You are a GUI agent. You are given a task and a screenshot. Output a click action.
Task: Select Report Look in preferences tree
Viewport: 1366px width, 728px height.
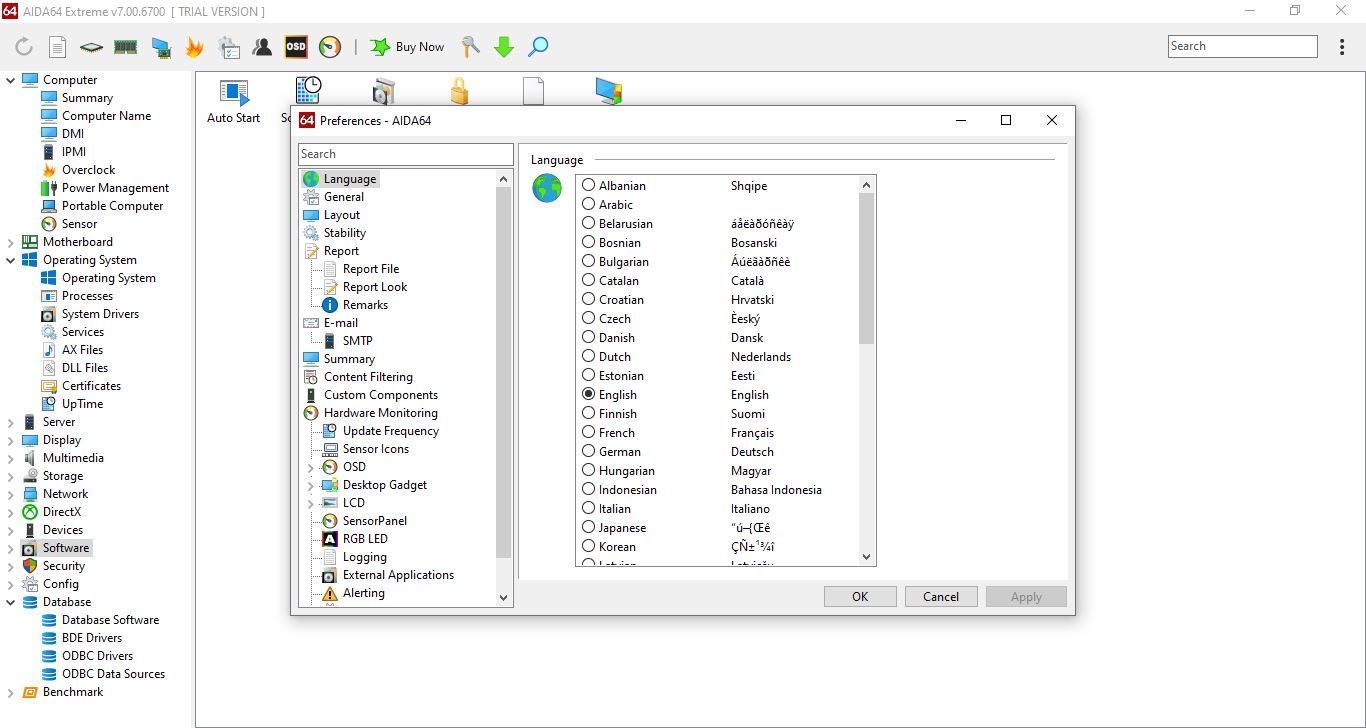(375, 287)
